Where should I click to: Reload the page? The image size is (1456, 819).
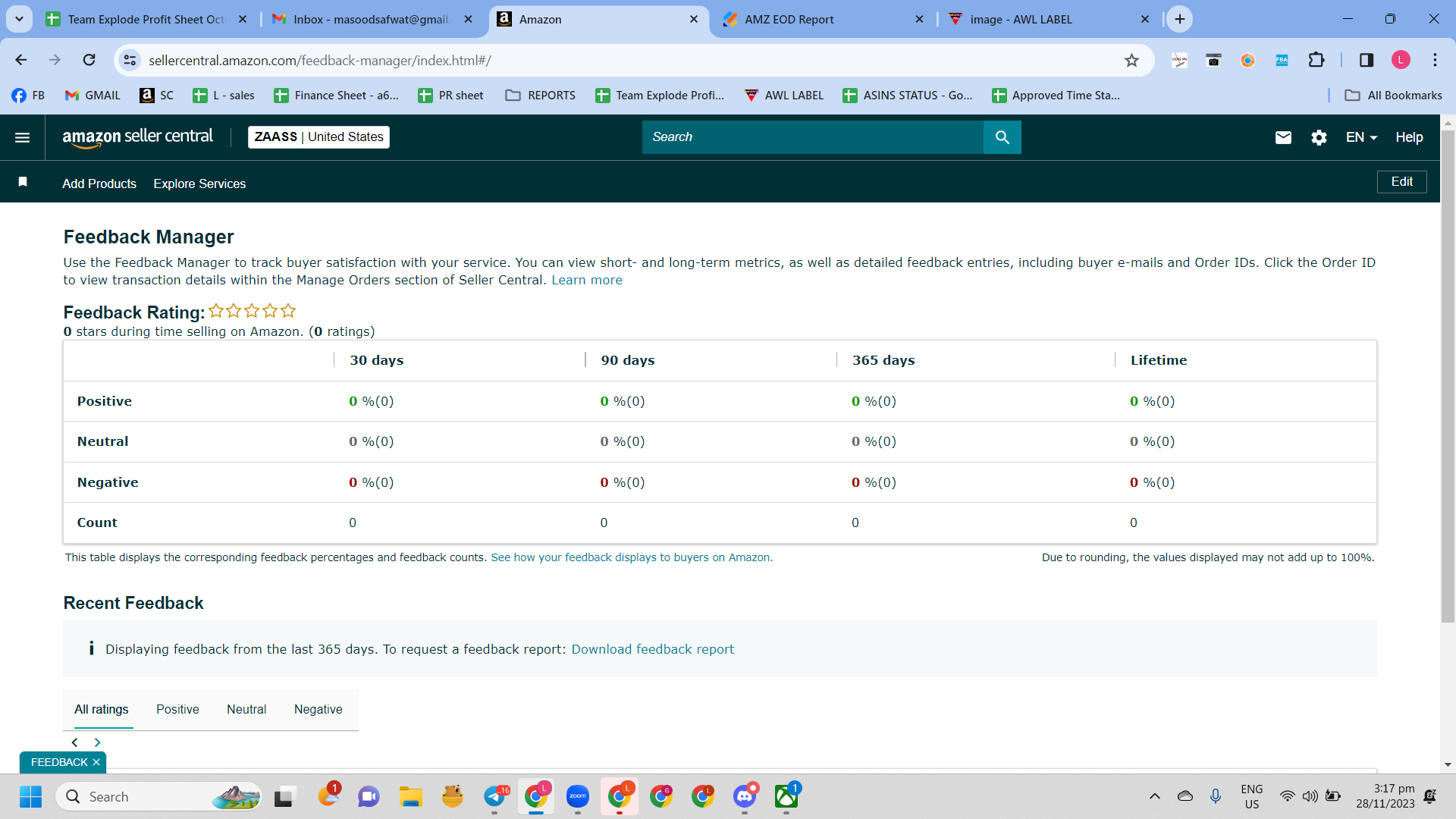(89, 60)
